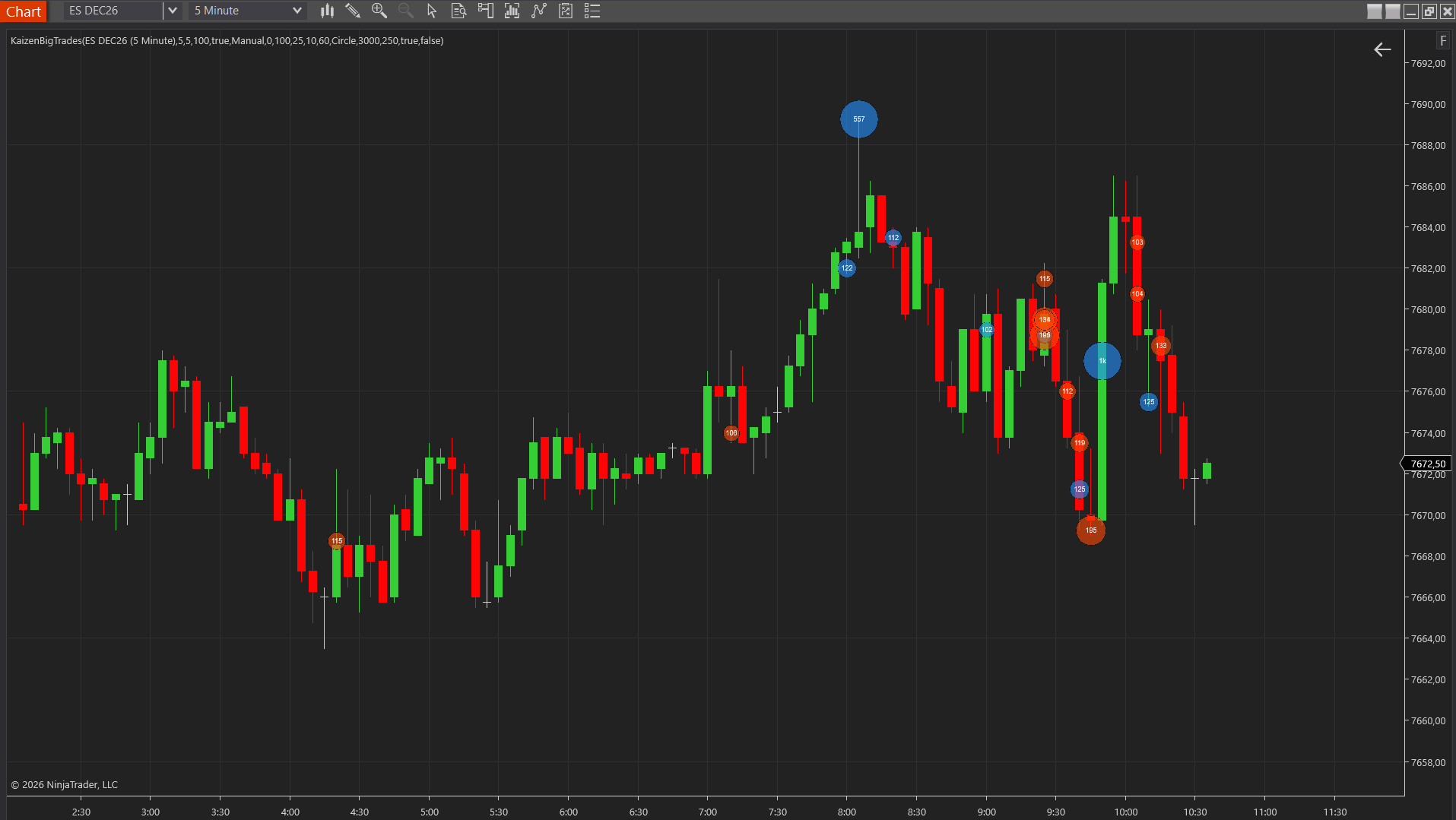Viewport: 1456px width, 820px height.
Task: Click the red 104 trade bubble
Action: [1137, 294]
